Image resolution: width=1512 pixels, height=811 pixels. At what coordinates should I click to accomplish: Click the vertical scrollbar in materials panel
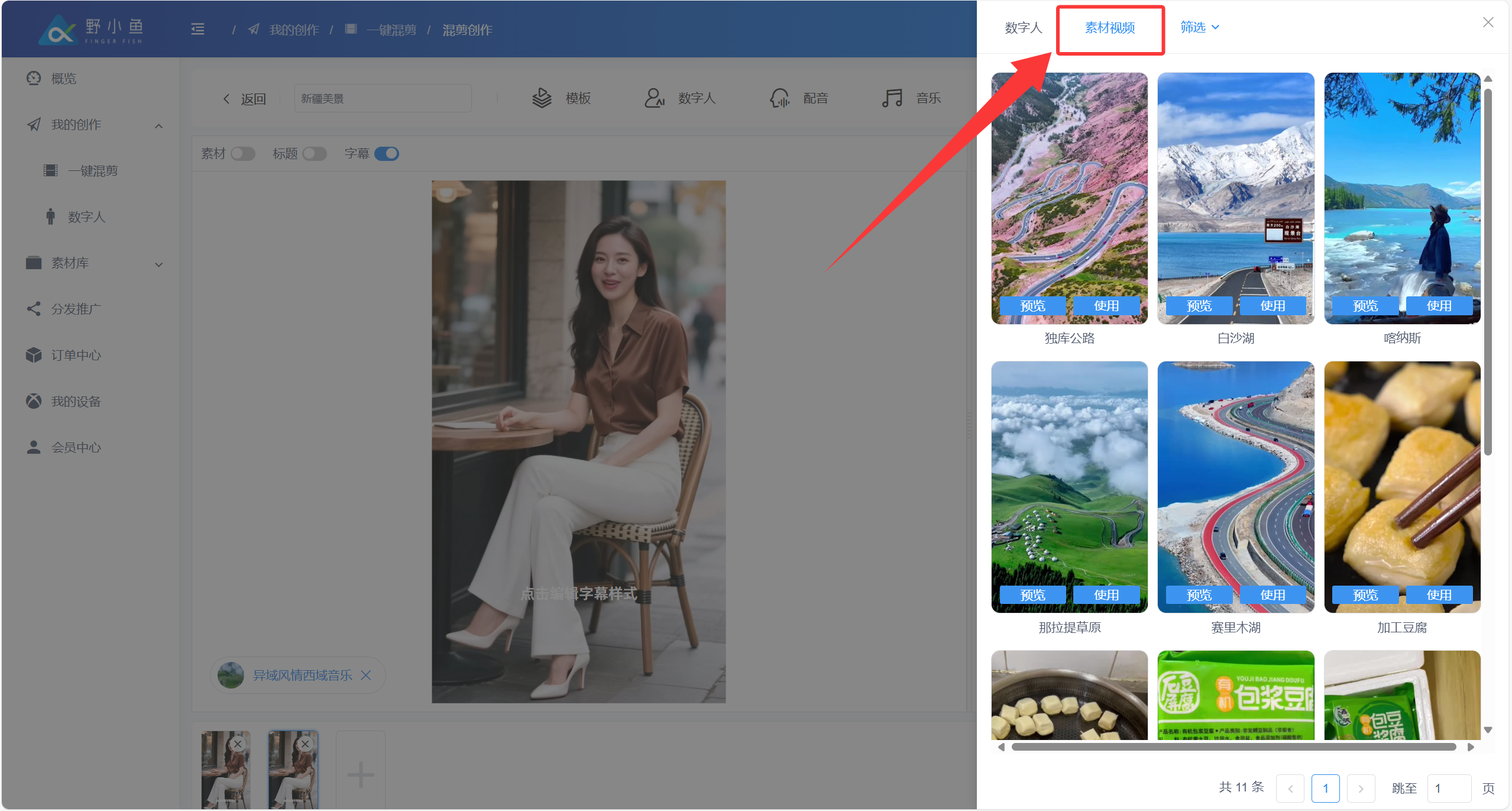(1488, 272)
